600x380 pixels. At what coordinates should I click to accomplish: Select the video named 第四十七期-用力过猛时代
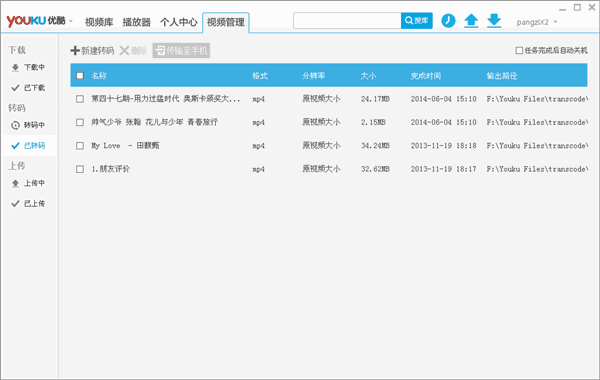pos(166,99)
